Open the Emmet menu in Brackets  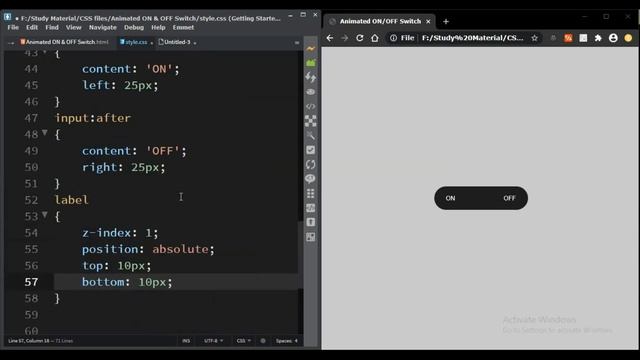(x=183, y=27)
